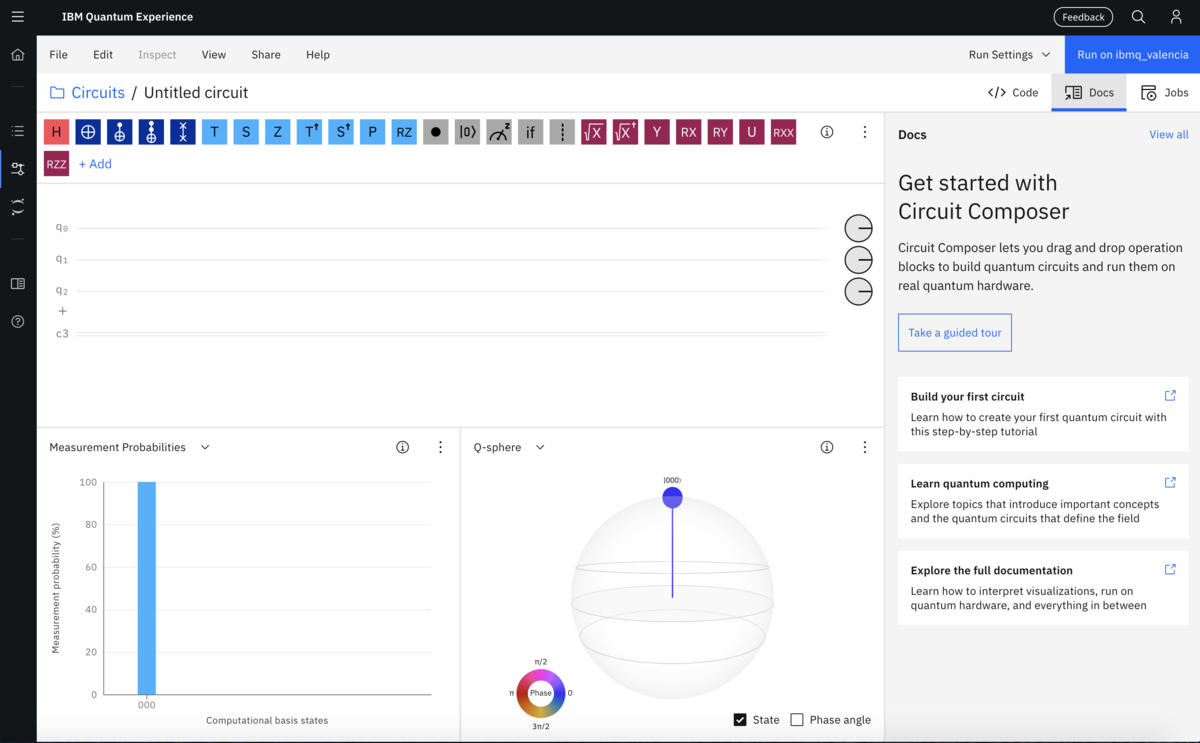The height and width of the screenshot is (743, 1200).
Task: Open the help question mark icon
Action: point(18,322)
